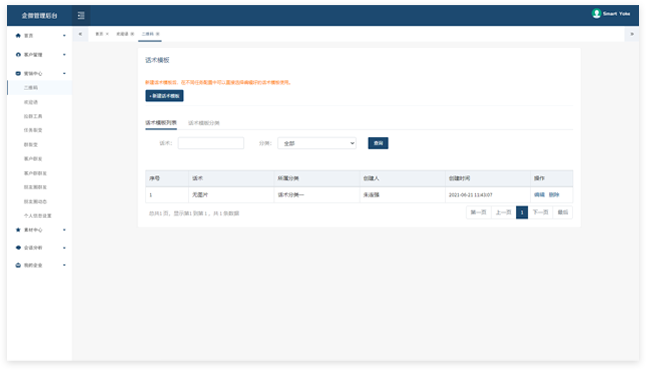Click the 查询 search button

pos(378,143)
